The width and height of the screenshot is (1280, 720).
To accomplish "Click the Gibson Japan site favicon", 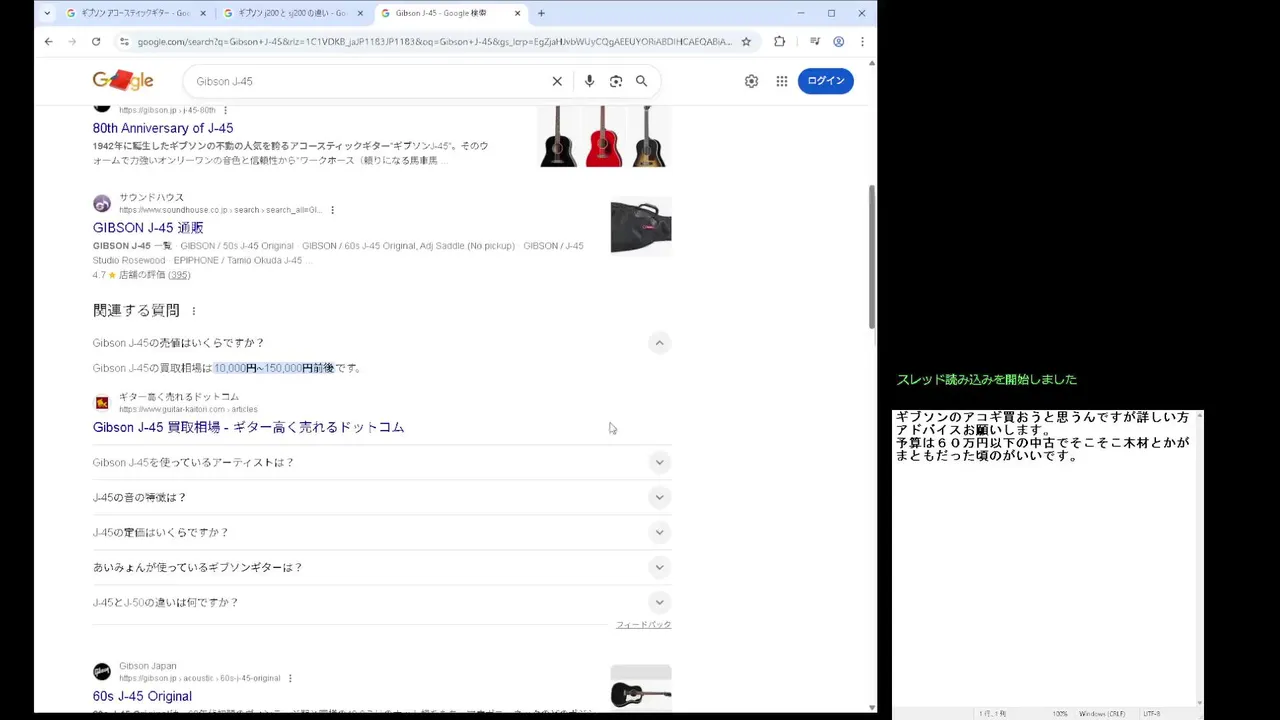I will (x=102, y=672).
